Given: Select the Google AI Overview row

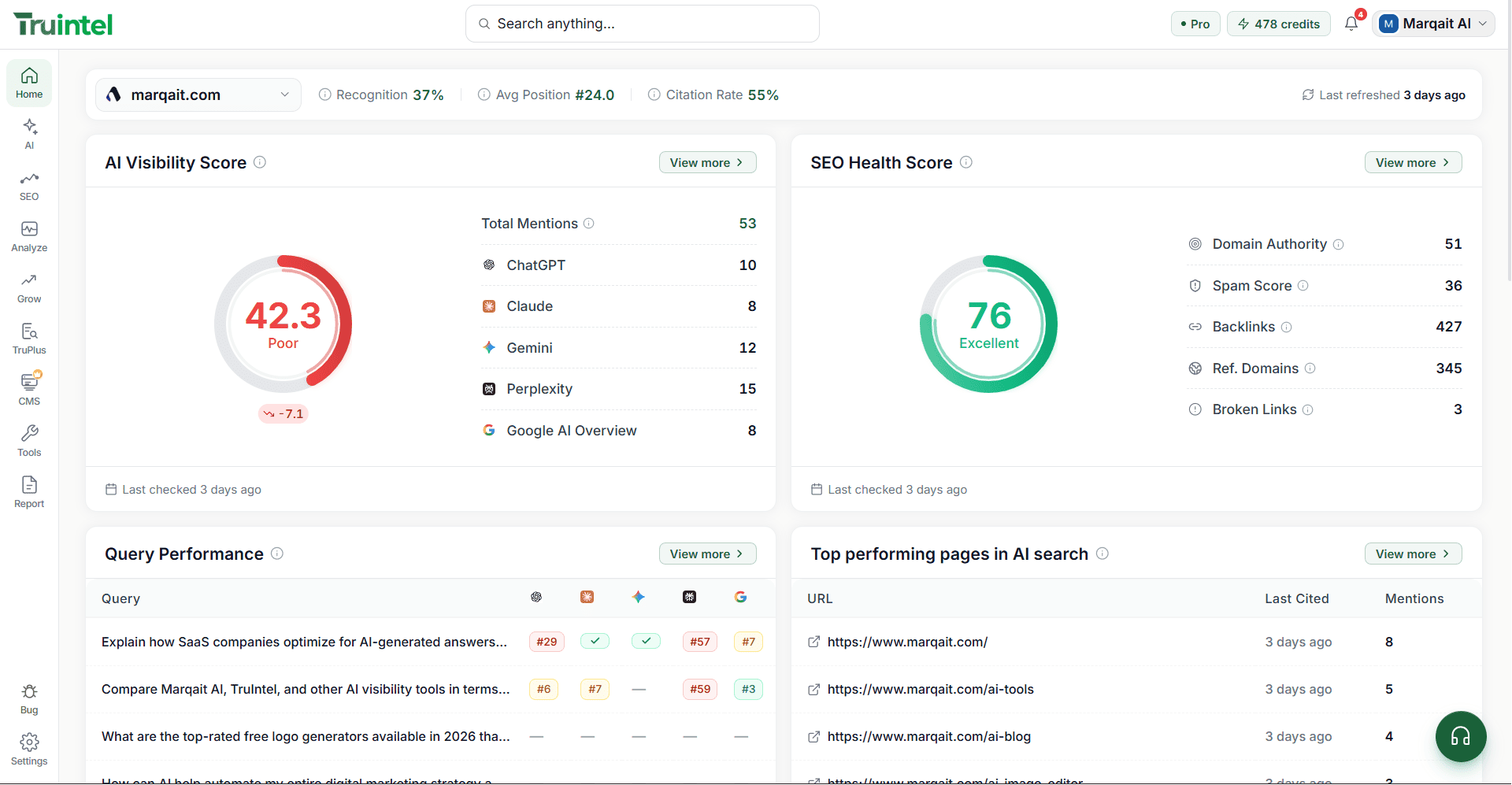Looking at the screenshot, I should (619, 431).
